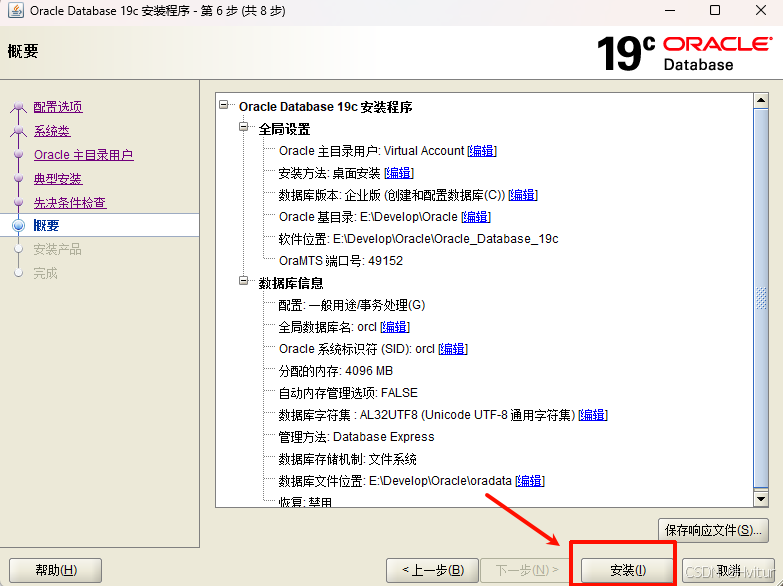Click the scrollbar down arrow in summary pane

(761, 499)
